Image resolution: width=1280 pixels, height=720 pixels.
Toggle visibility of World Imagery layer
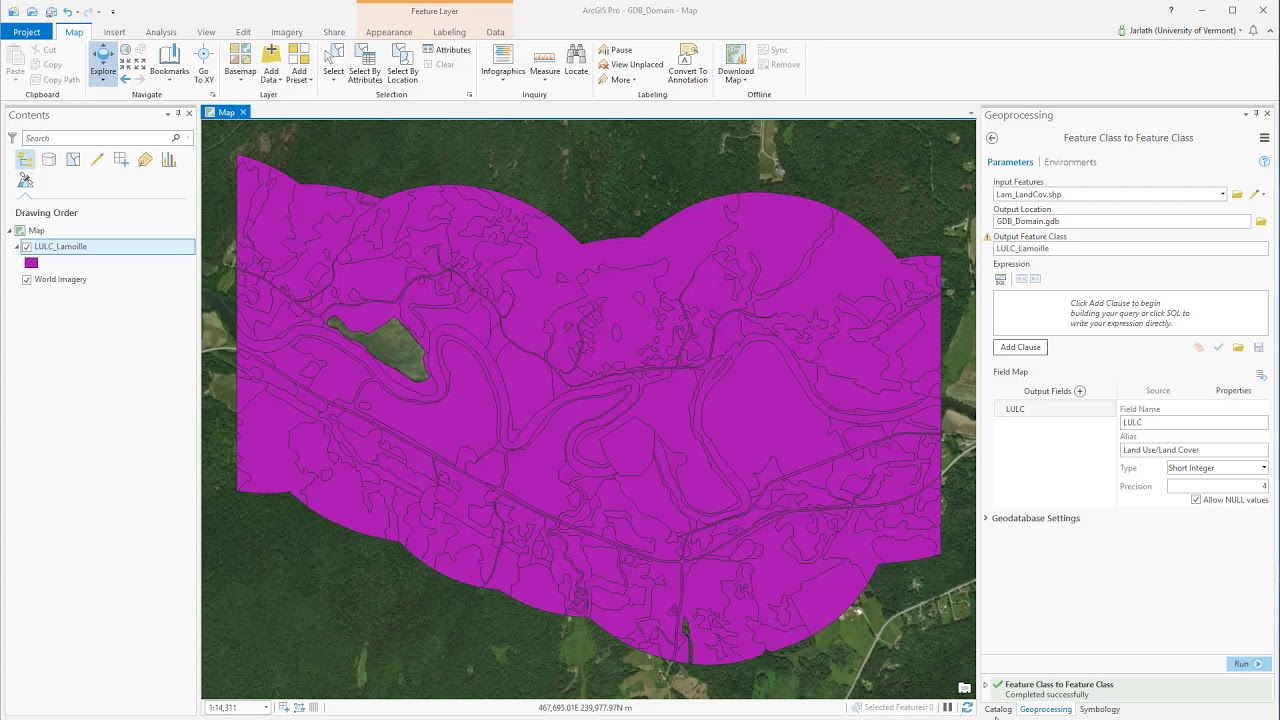[27, 280]
